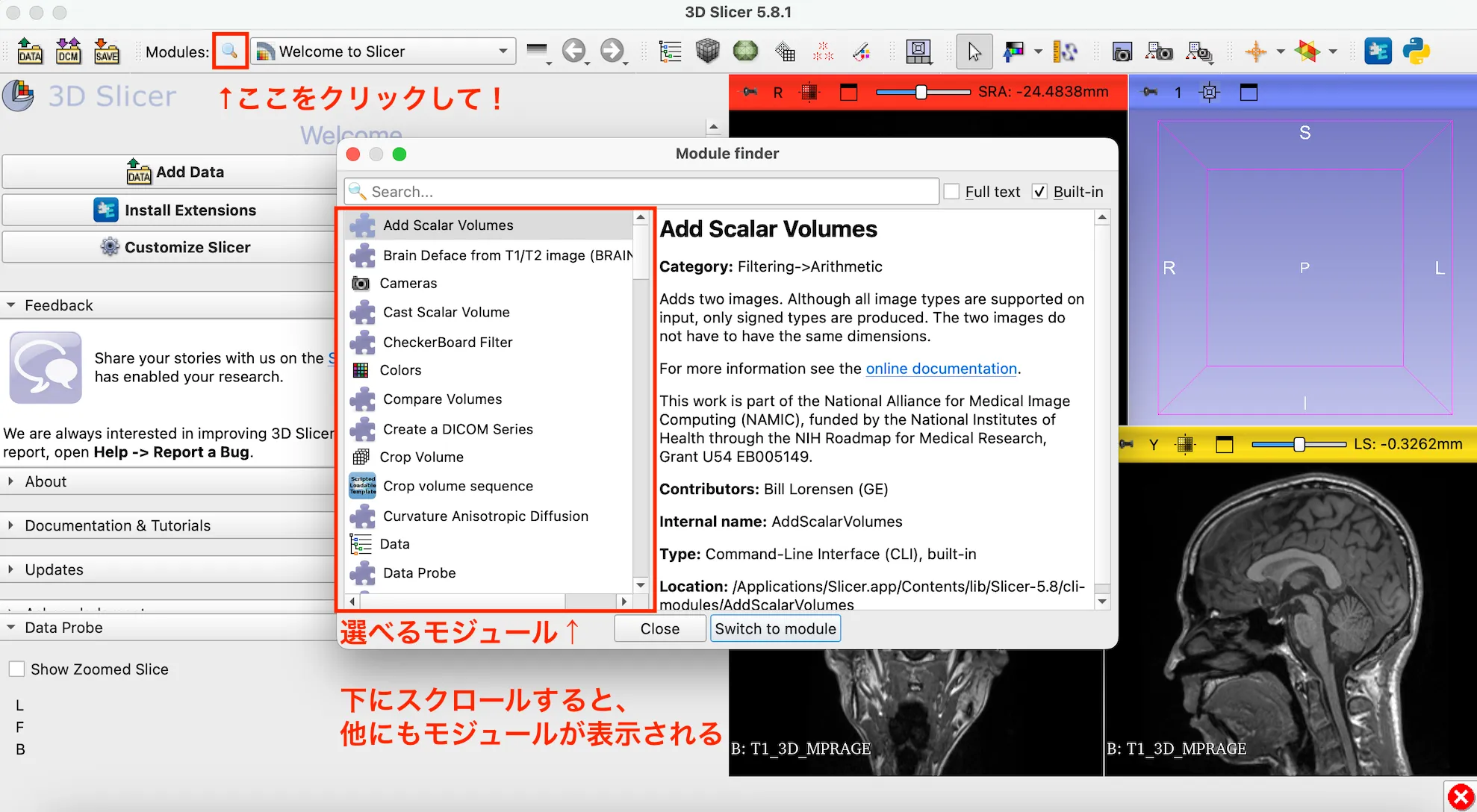This screenshot has width=1477, height=812.
Task: Expand the Documentation & Tutorials section
Action: [x=117, y=525]
